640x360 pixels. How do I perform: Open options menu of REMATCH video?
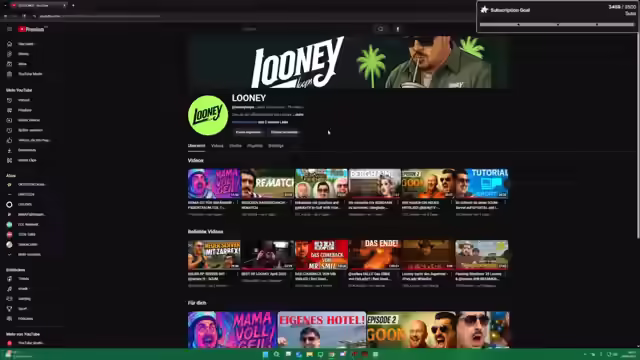click(x=291, y=203)
